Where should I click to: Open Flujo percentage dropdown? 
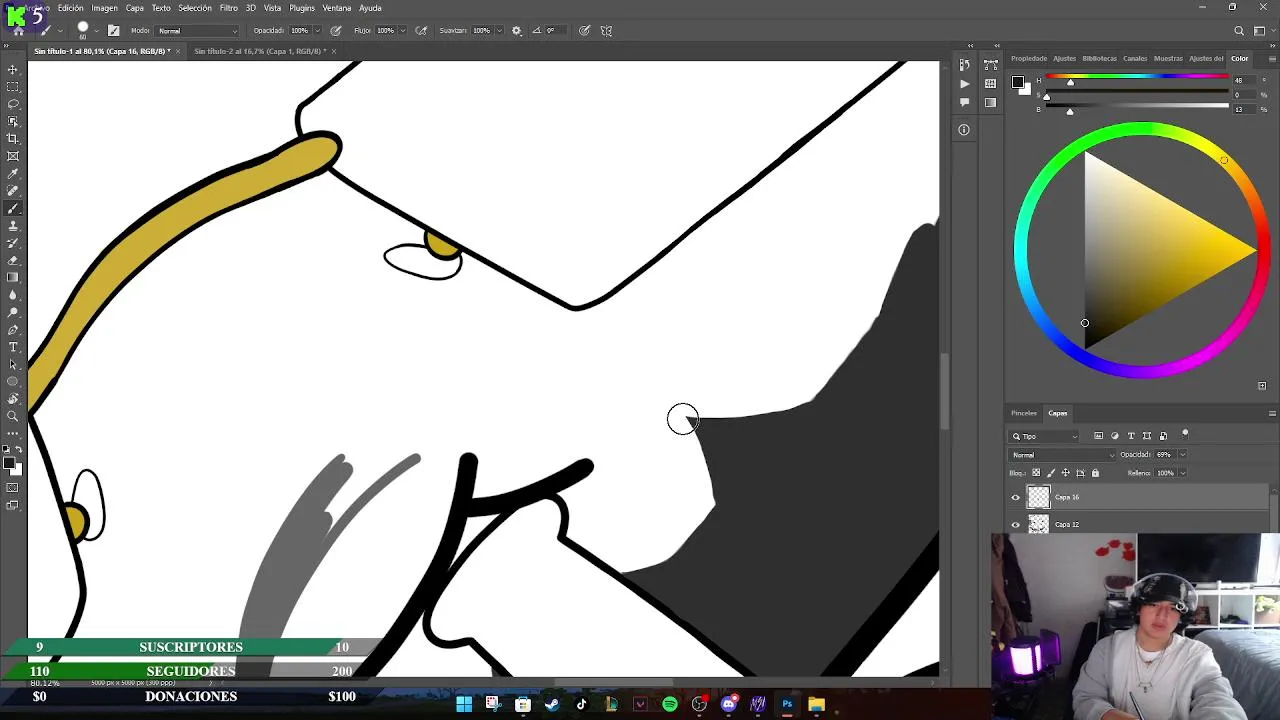click(x=403, y=31)
